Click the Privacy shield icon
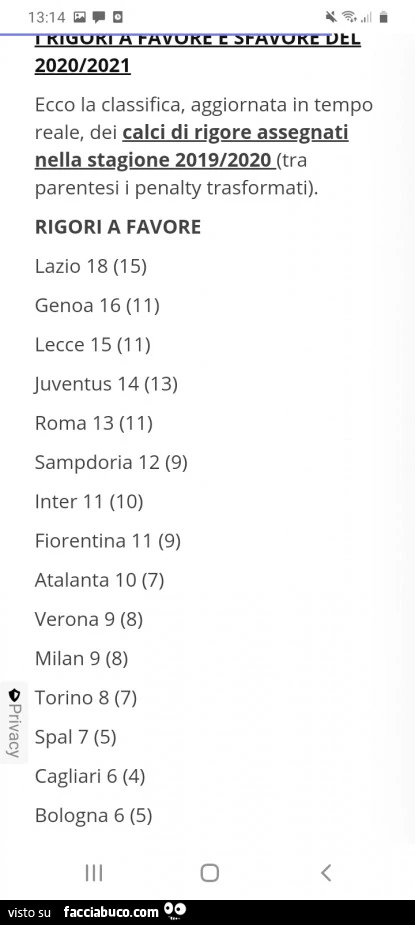 [14, 694]
